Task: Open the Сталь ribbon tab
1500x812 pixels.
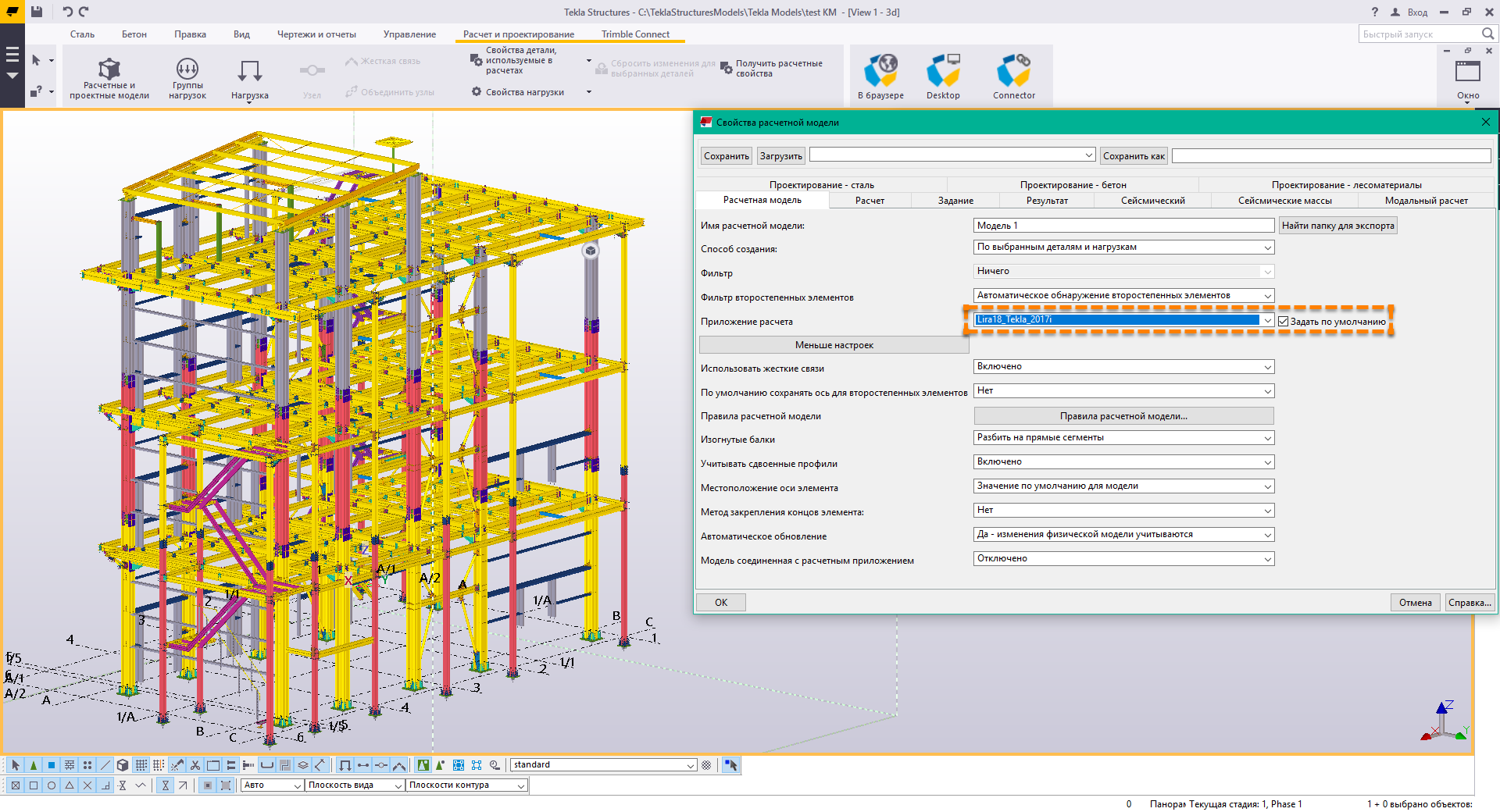Action: [82, 34]
